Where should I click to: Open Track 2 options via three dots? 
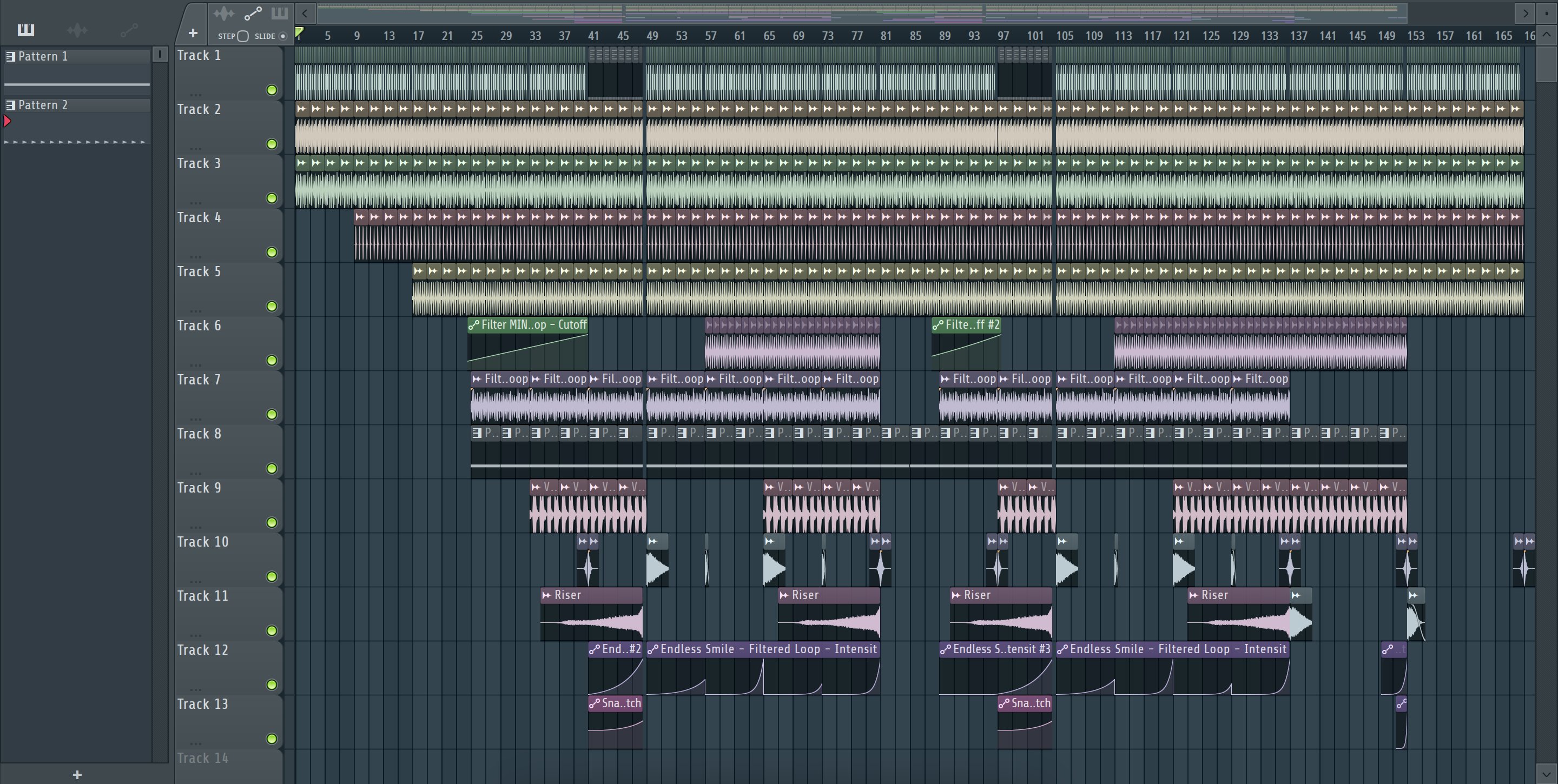click(195, 149)
